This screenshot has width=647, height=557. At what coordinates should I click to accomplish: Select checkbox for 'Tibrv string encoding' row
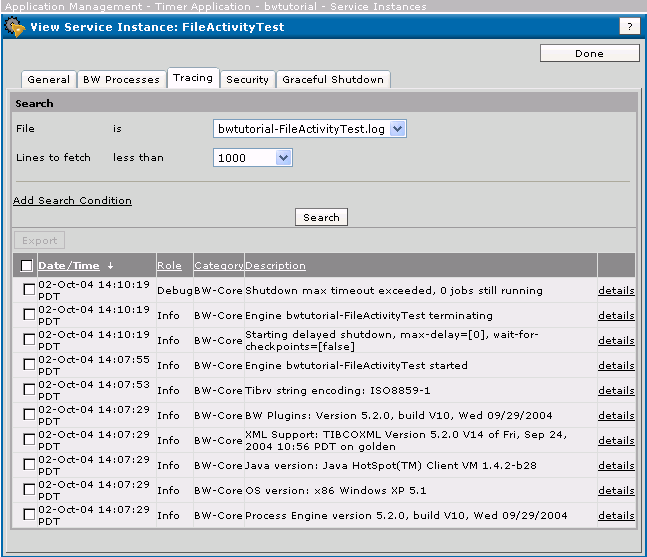click(28, 390)
